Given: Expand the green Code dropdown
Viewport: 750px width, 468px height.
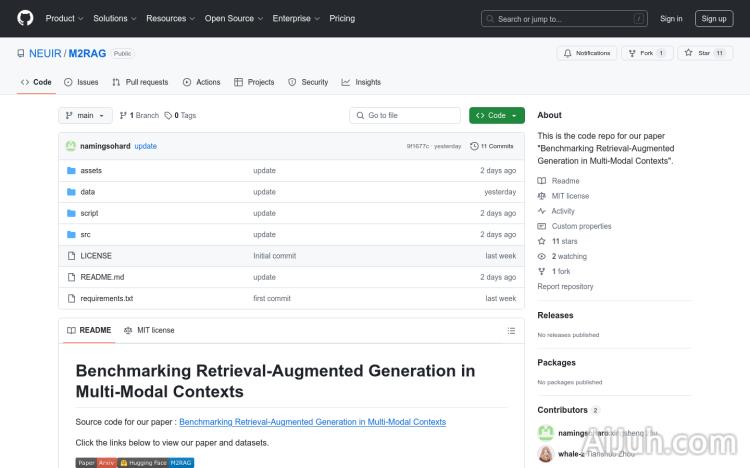Looking at the screenshot, I should click(496, 116).
